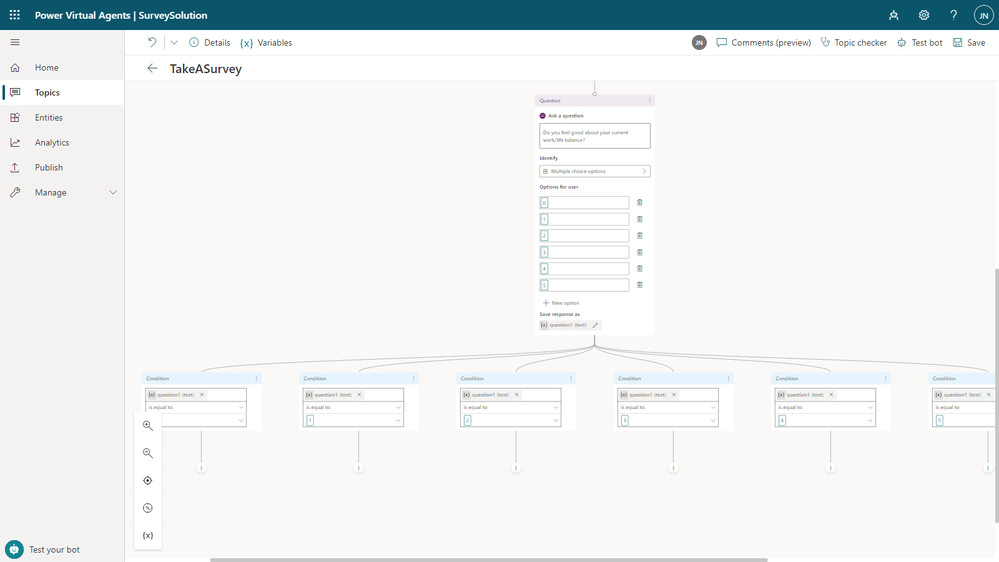999x562 pixels.
Task: Zoom in on the authoring canvas
Action: click(x=148, y=426)
